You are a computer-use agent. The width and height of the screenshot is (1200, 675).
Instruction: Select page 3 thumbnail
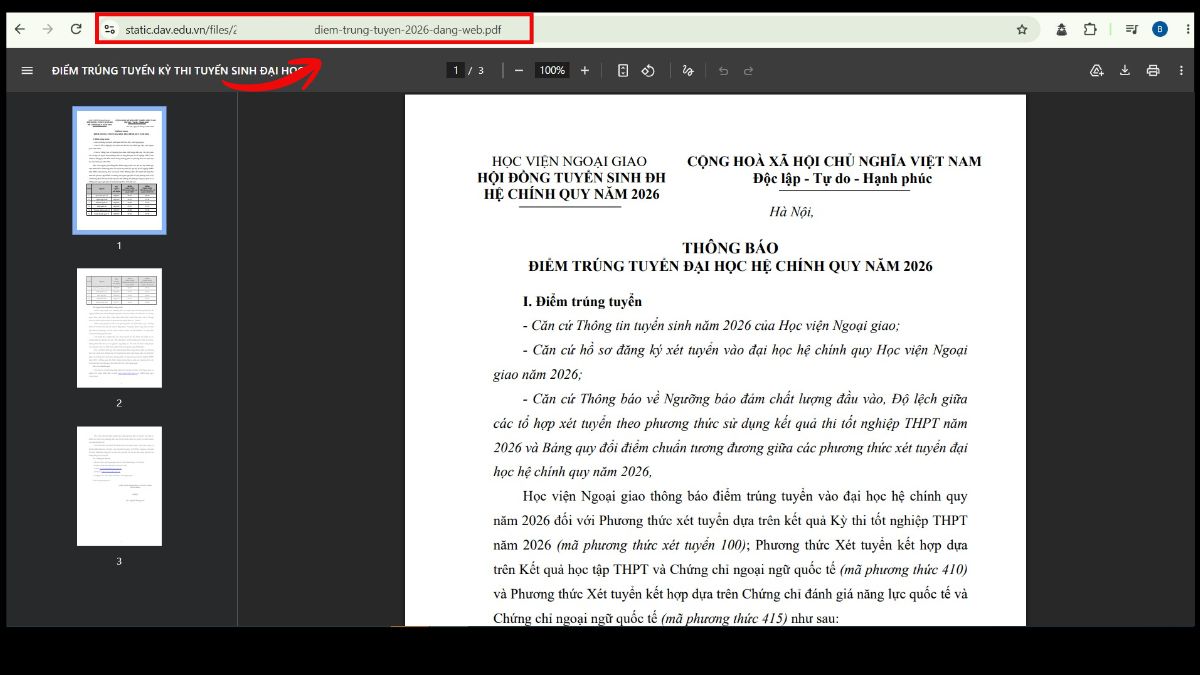(x=119, y=486)
